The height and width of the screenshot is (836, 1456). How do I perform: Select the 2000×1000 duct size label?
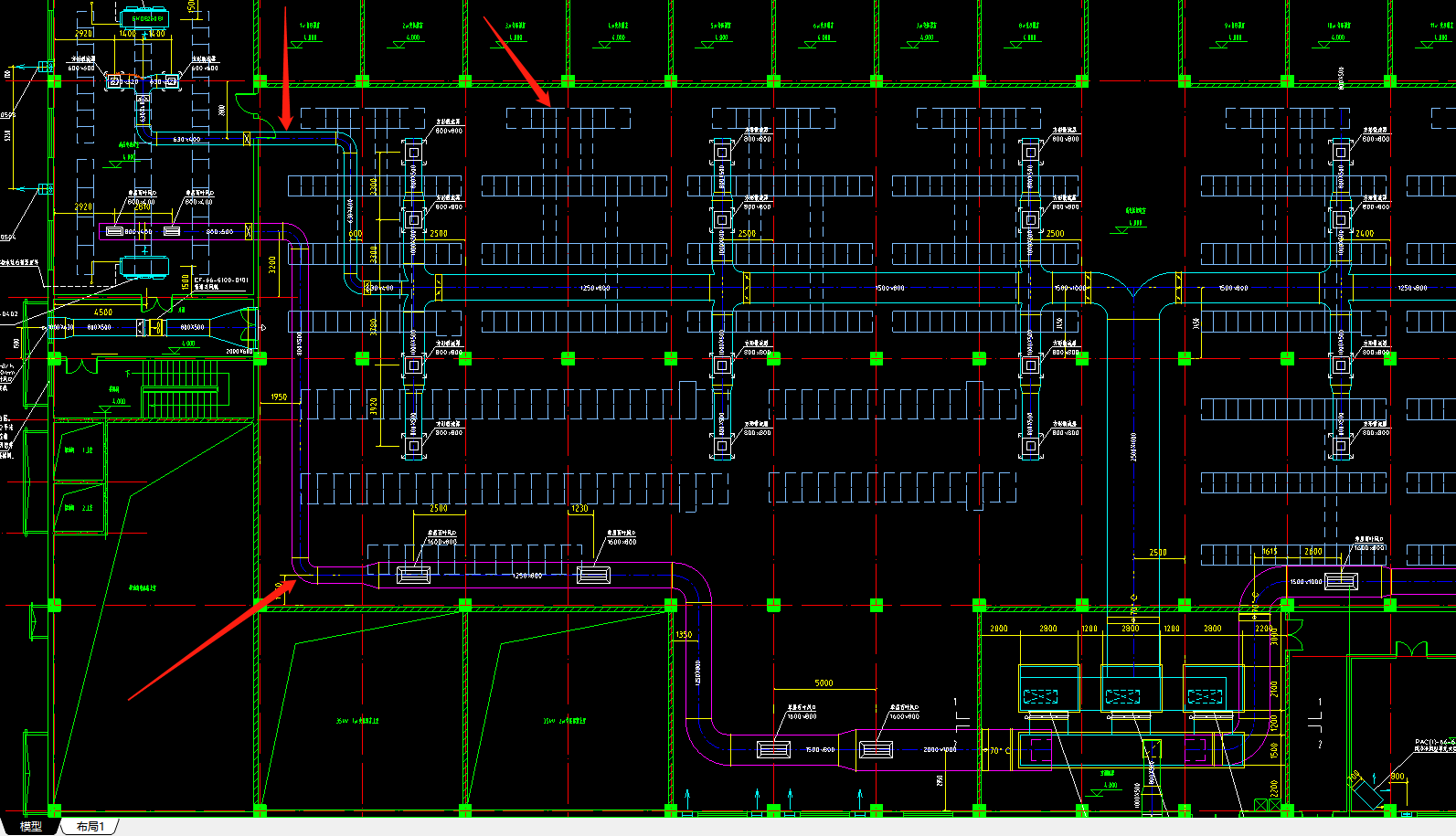(x=940, y=749)
